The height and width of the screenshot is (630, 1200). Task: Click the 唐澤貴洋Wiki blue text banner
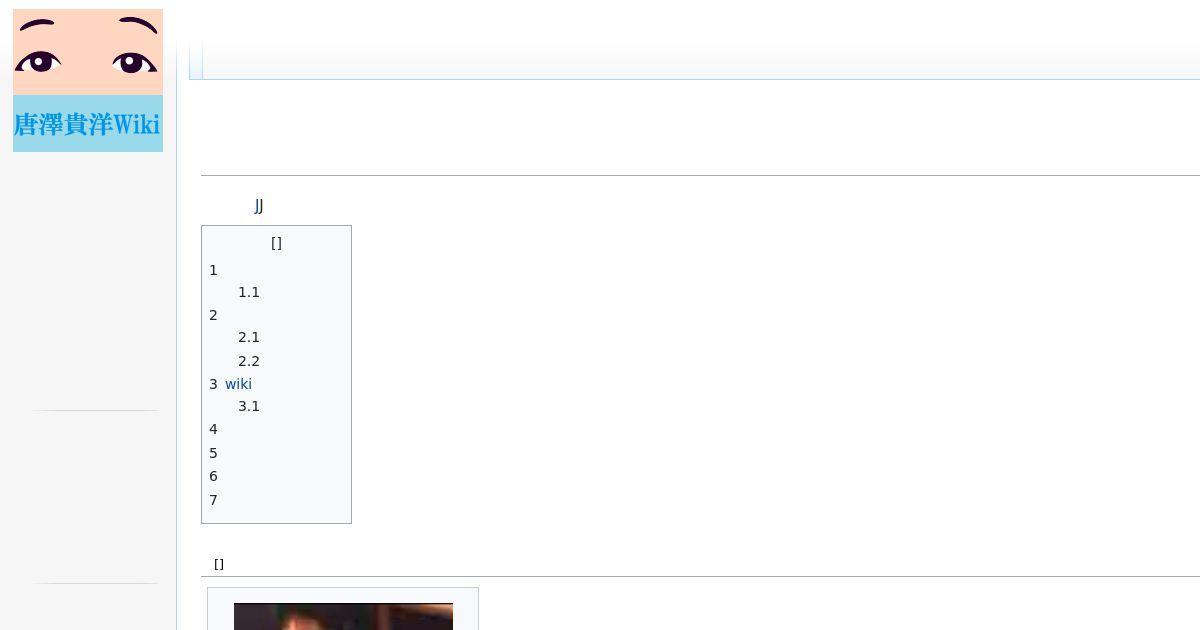pyautogui.click(x=88, y=124)
